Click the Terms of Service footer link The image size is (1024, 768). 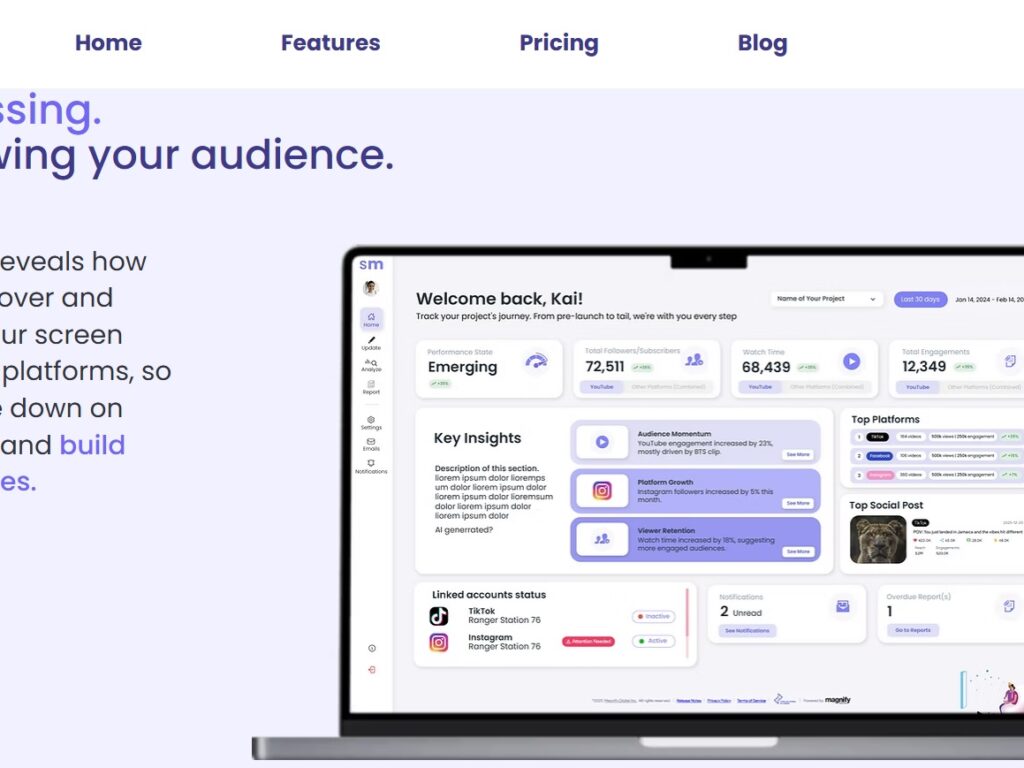pyautogui.click(x=751, y=700)
